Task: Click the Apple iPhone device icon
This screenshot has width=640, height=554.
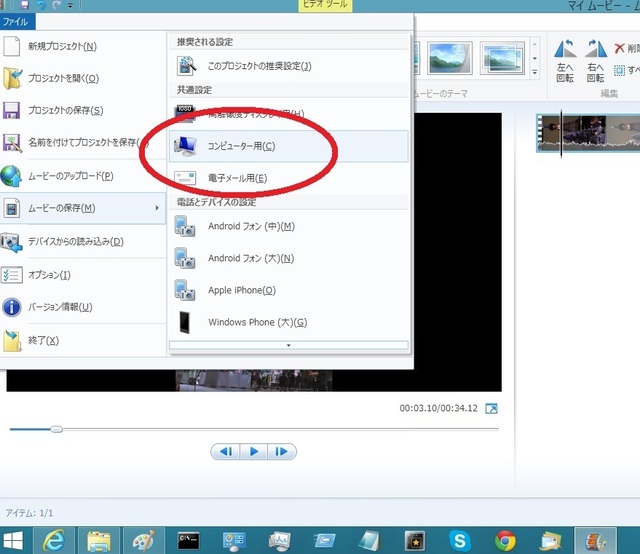Action: [x=185, y=290]
